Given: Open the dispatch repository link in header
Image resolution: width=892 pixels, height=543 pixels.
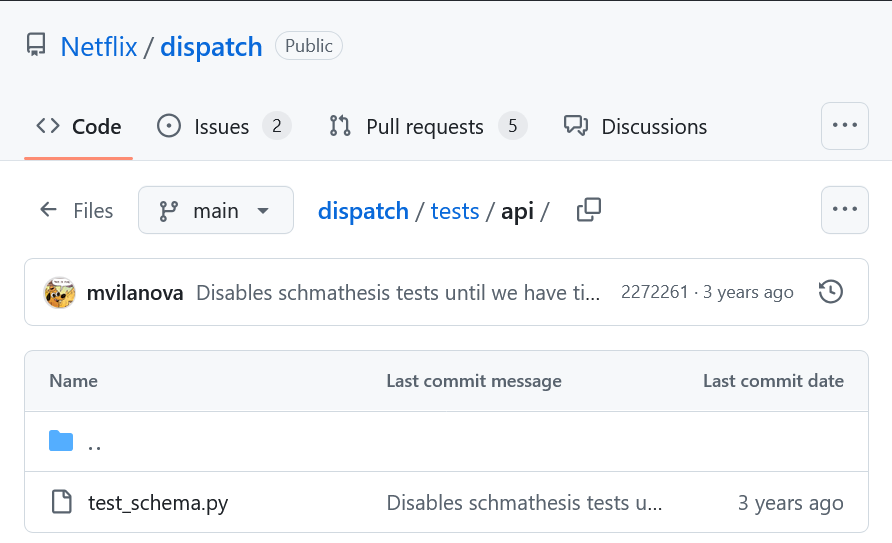Looking at the screenshot, I should coord(211,47).
